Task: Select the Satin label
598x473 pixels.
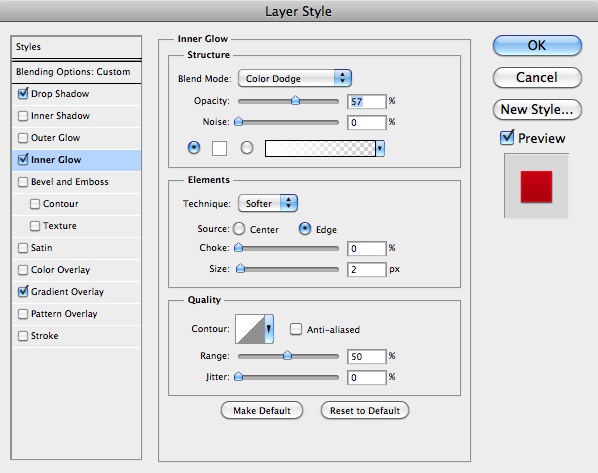Action: (42, 248)
